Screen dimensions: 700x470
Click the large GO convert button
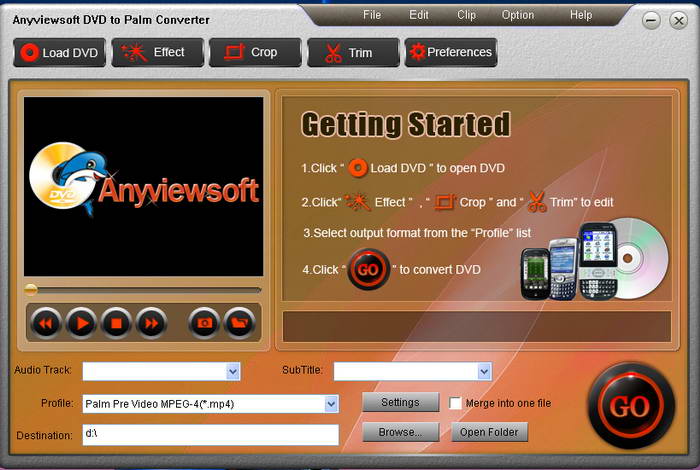[x=631, y=406]
